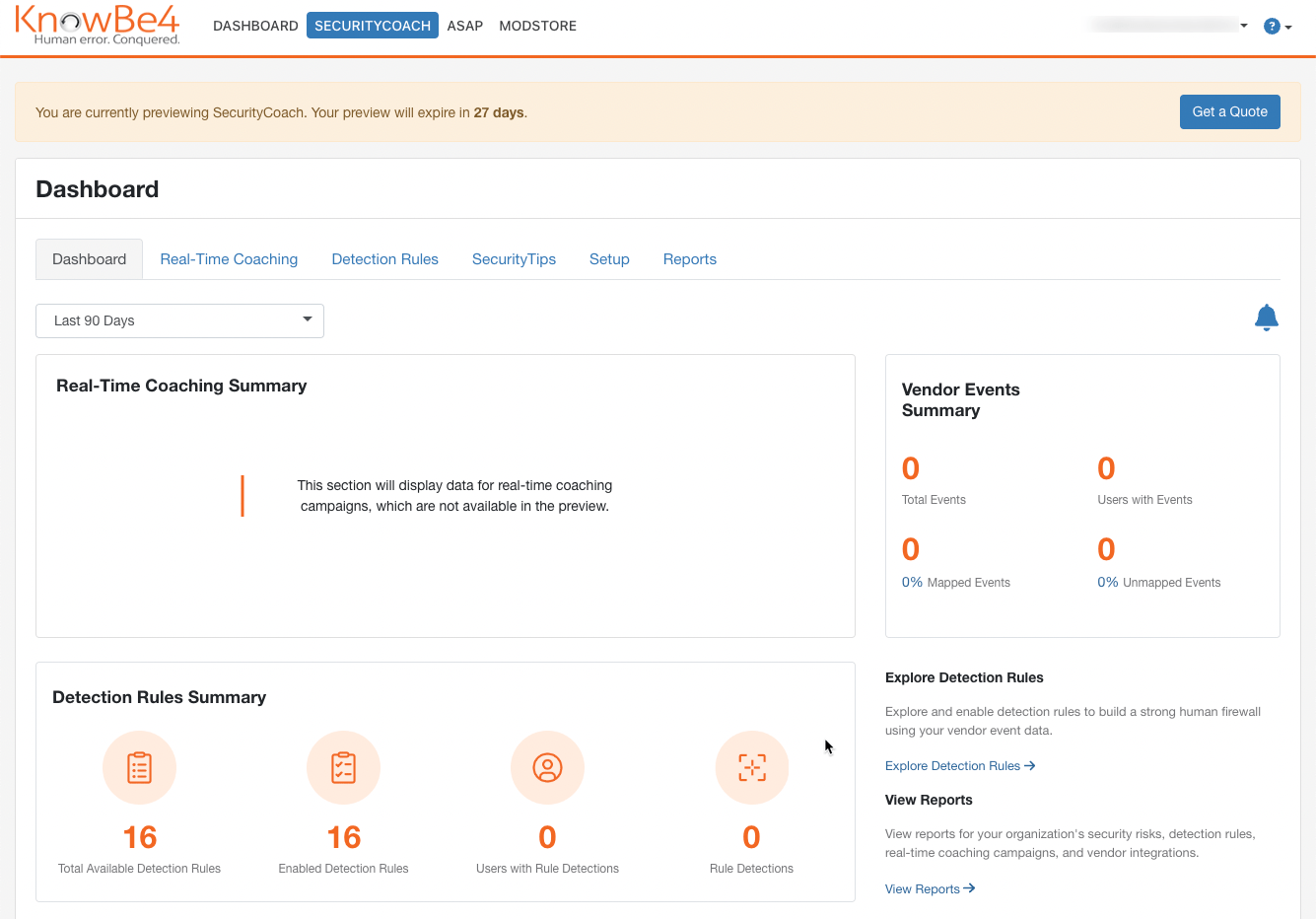Viewport: 1316px width, 919px height.
Task: Click the Get a Quote button
Action: 1230,111
